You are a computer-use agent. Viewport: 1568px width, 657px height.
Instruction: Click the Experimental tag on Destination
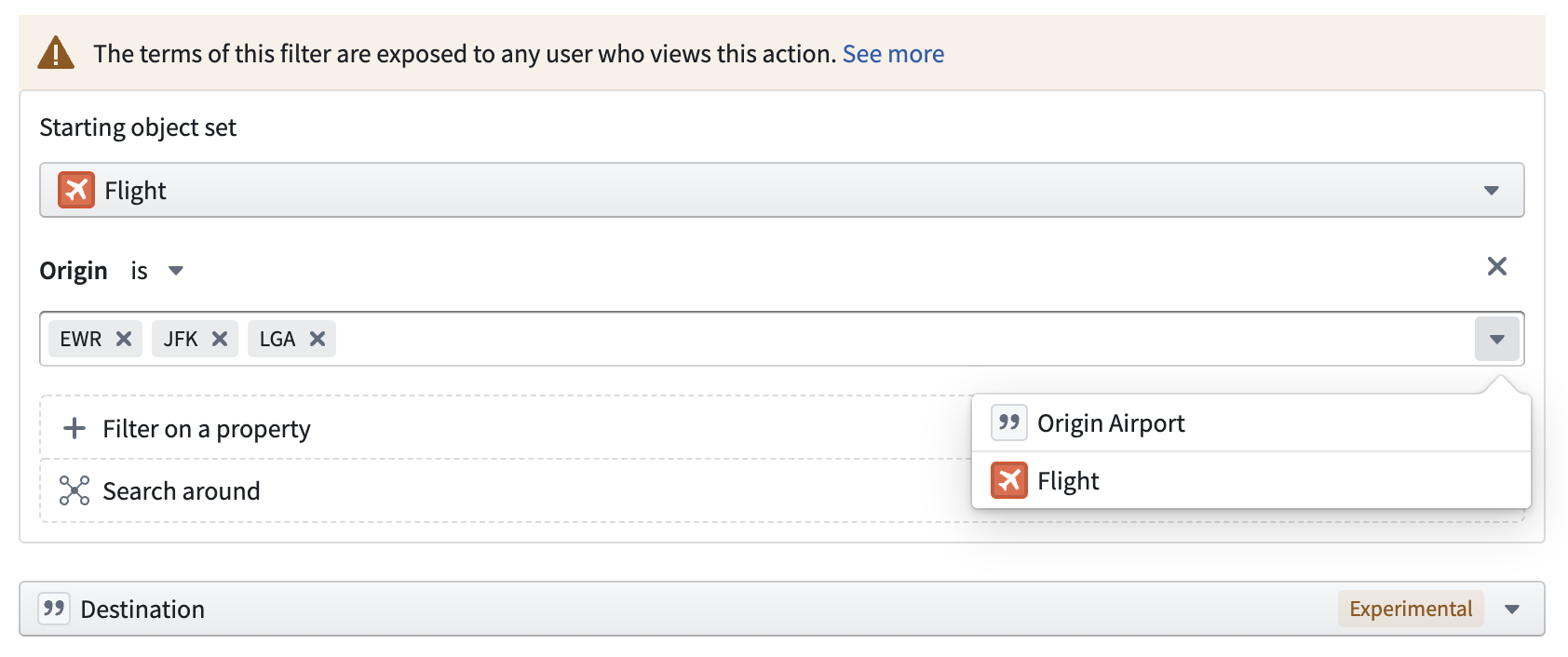[x=1410, y=610]
